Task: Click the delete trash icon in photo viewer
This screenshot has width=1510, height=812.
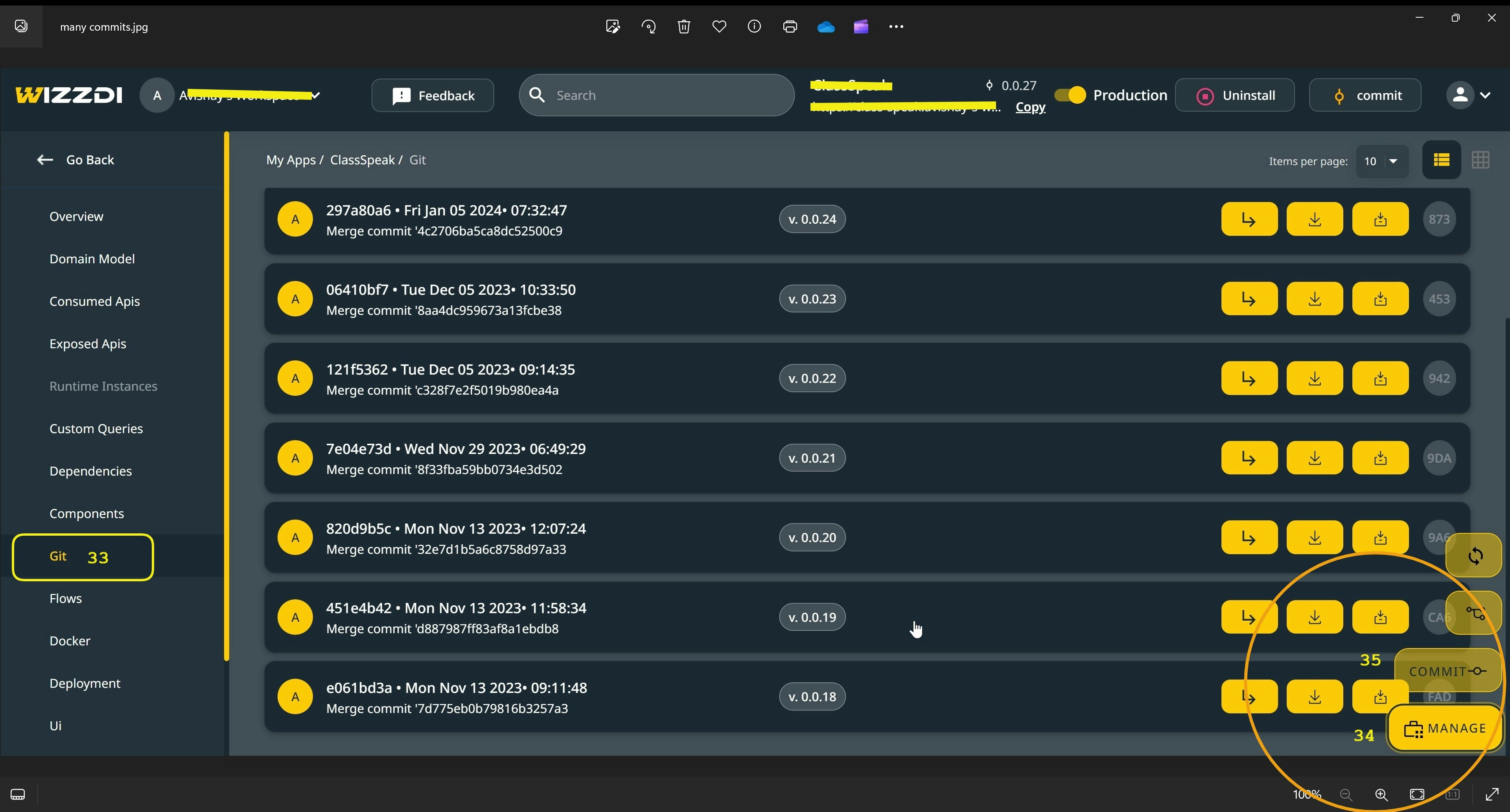Action: click(683, 26)
